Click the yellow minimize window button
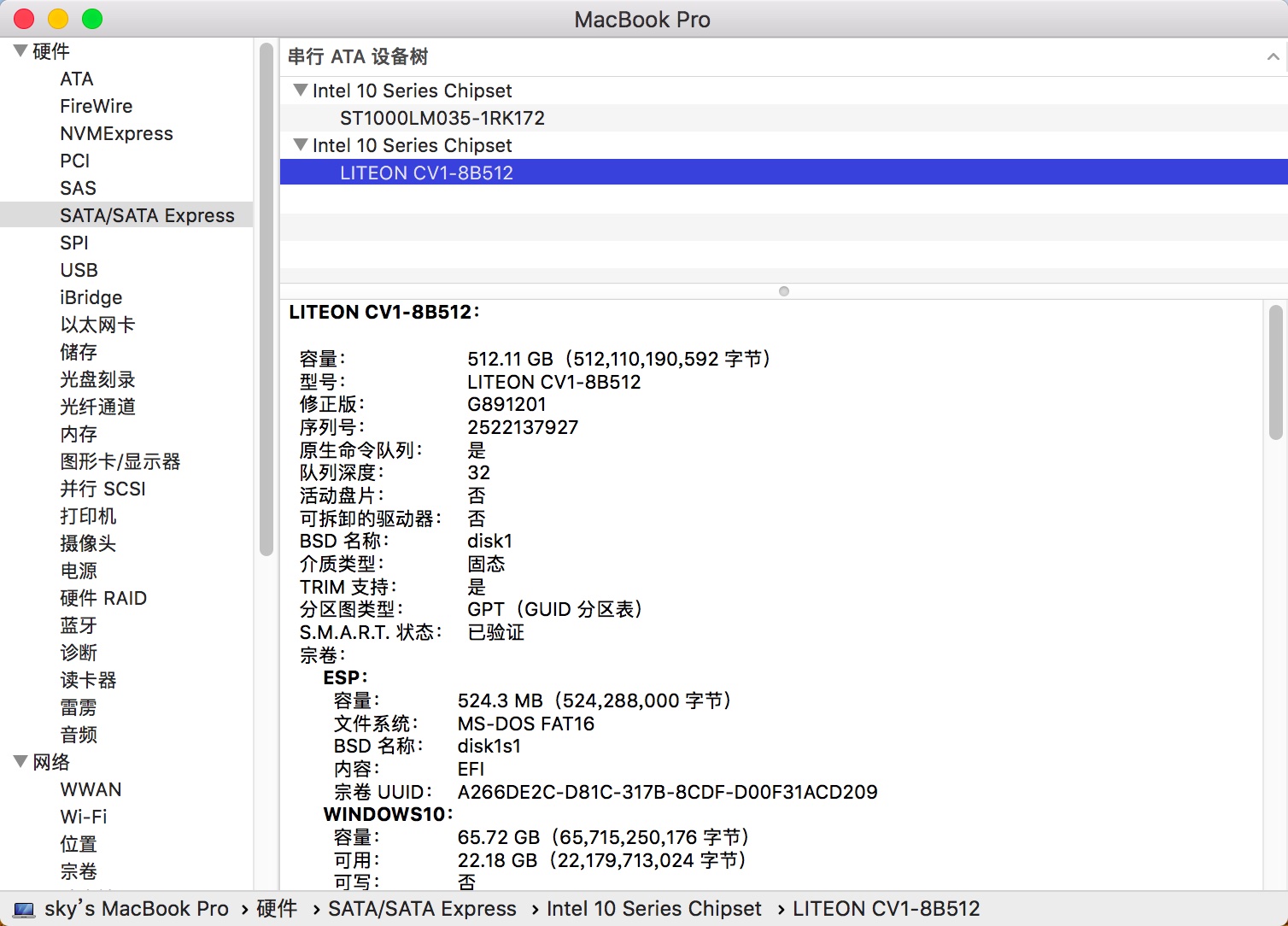The width and height of the screenshot is (1288, 926). [58, 19]
